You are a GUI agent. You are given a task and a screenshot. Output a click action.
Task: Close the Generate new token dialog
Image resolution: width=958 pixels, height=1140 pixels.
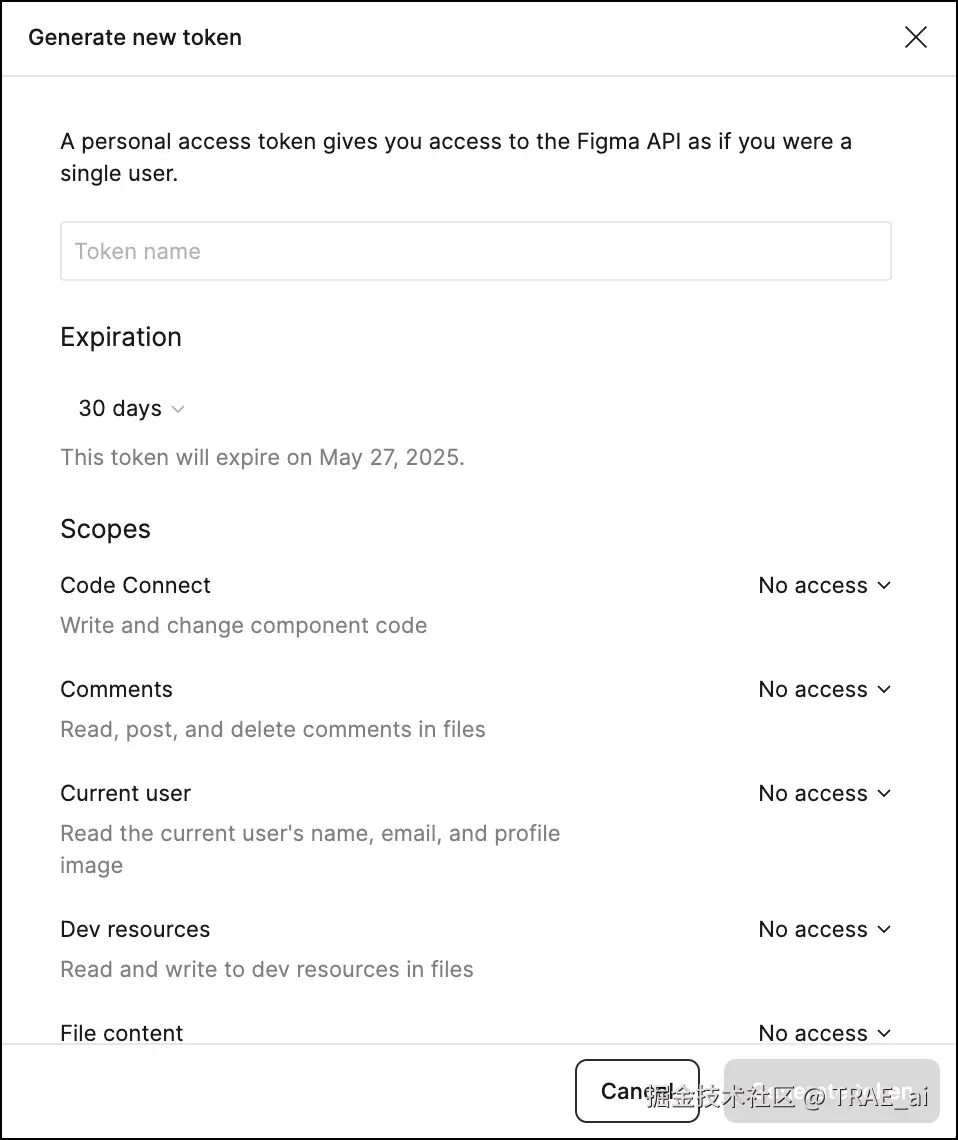point(915,38)
